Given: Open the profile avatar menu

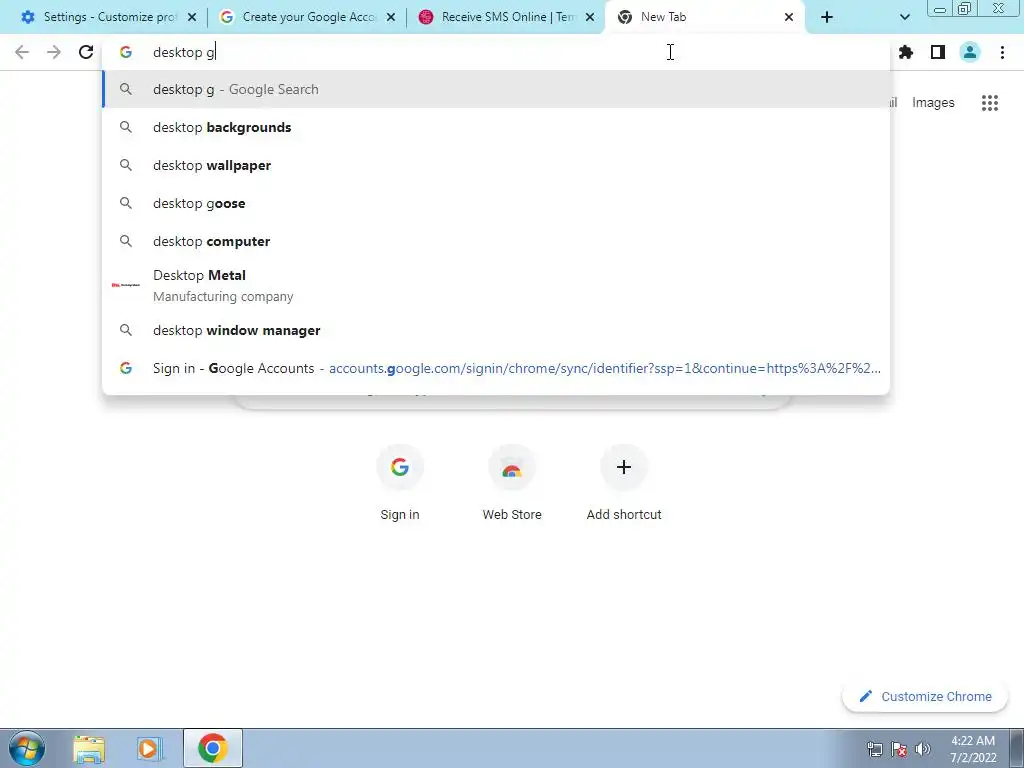Looking at the screenshot, I should pos(970,52).
